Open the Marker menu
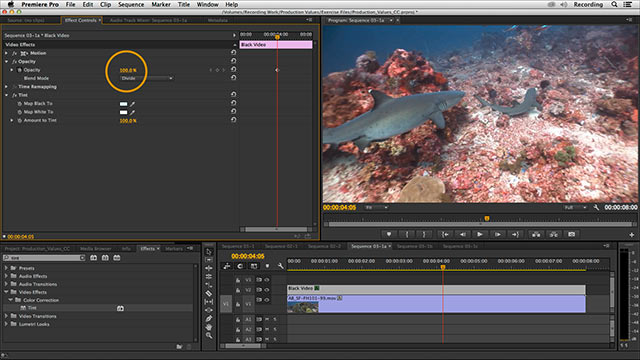This screenshot has width=640, height=360. (x=161, y=4)
